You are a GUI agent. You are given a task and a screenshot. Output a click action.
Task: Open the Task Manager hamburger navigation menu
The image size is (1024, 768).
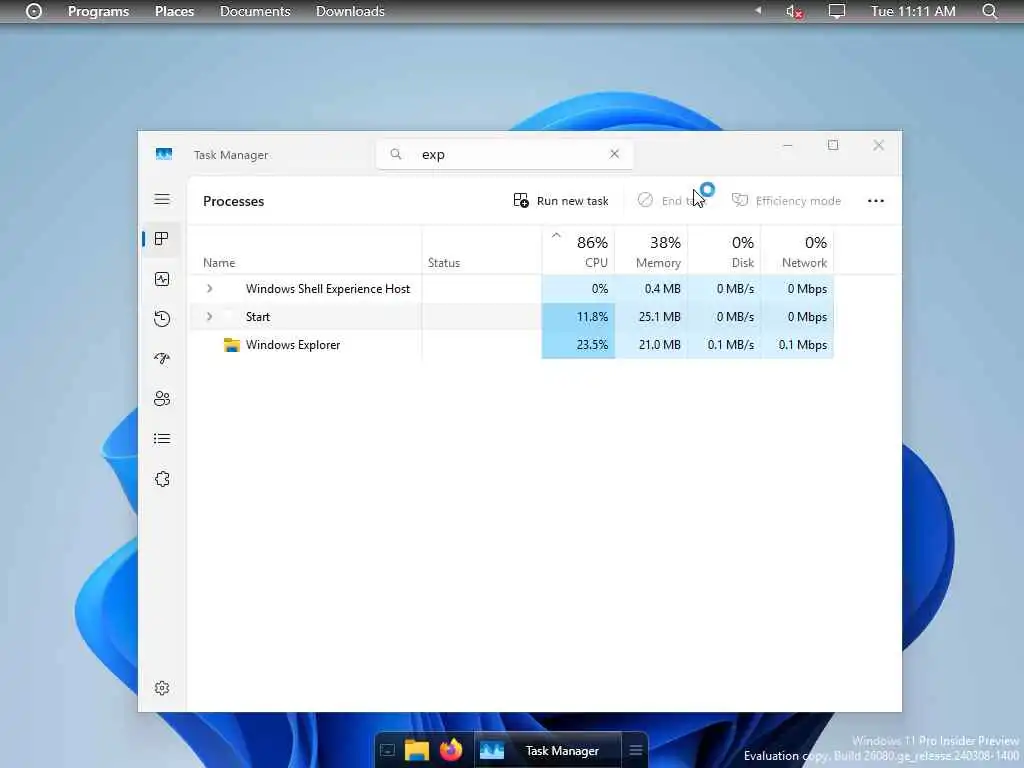[x=162, y=199]
